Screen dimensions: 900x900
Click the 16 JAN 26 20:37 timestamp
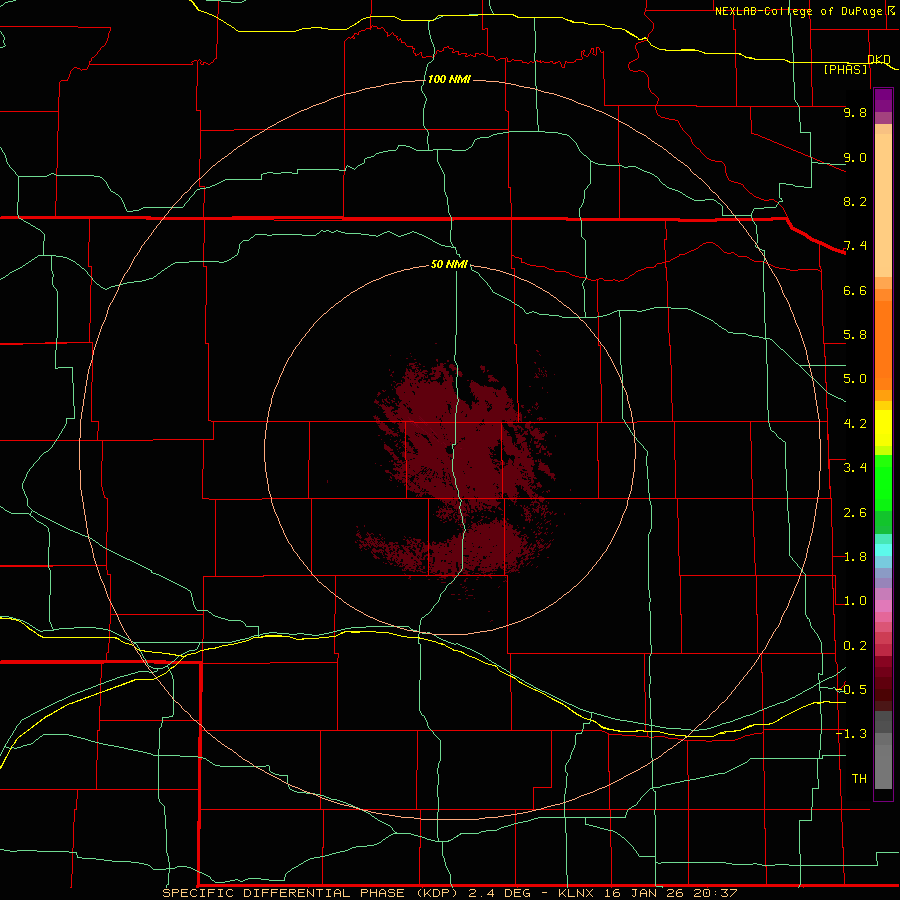point(672,893)
